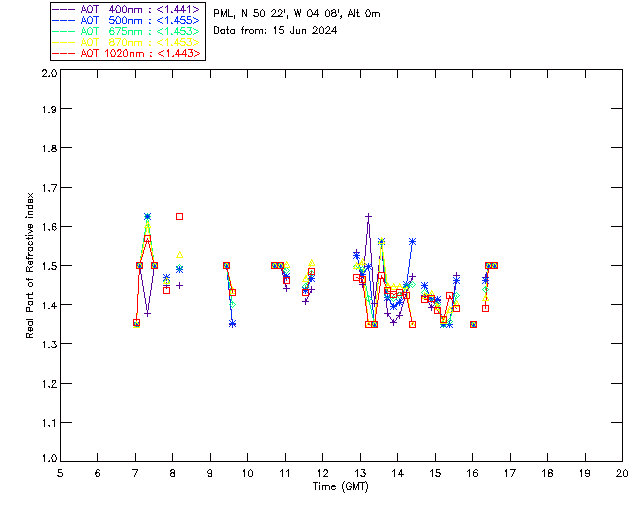Click x-axis tick label '16'
This screenshot has width=640, height=512.
pos(473,473)
